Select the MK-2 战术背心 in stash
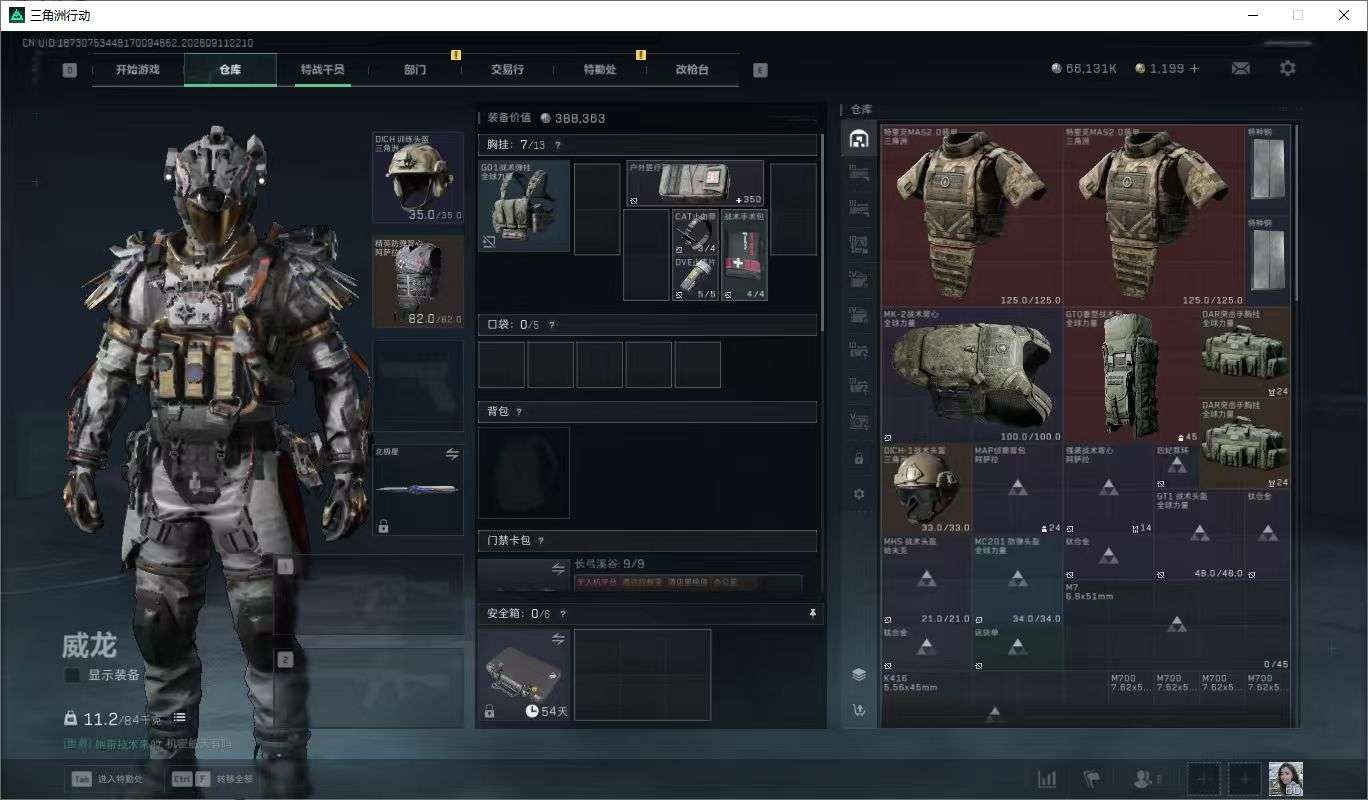Viewport: 1368px width, 800px height. click(x=972, y=375)
